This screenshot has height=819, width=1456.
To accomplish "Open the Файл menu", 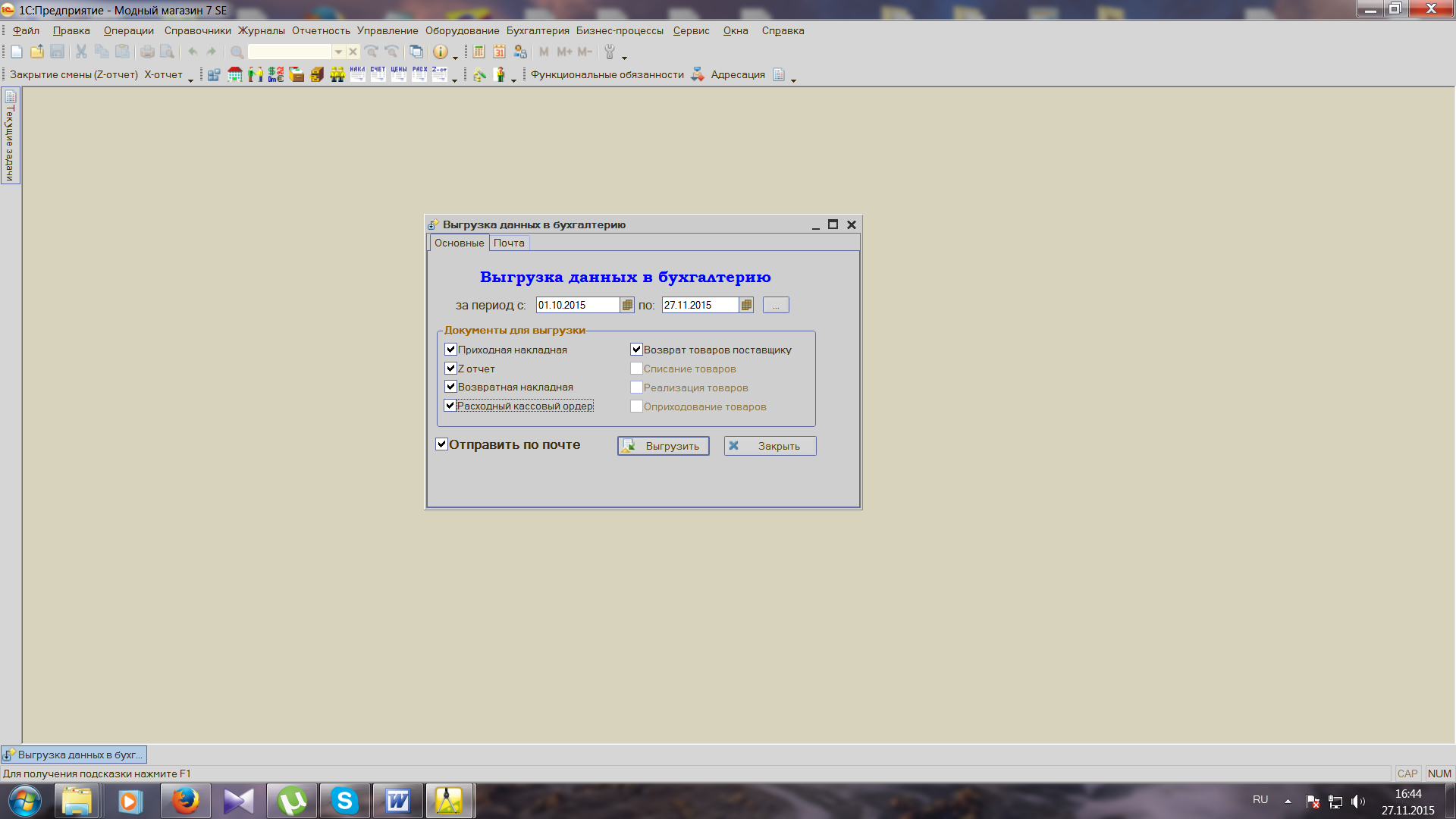I will click(x=26, y=30).
